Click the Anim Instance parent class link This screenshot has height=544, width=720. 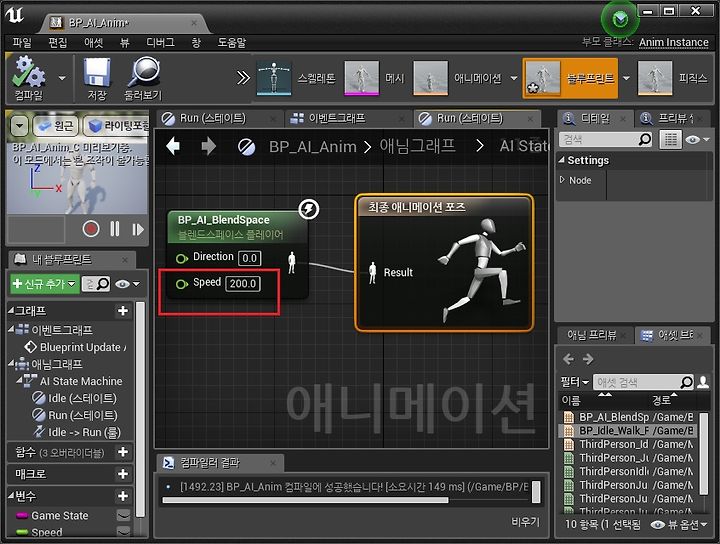click(x=674, y=42)
